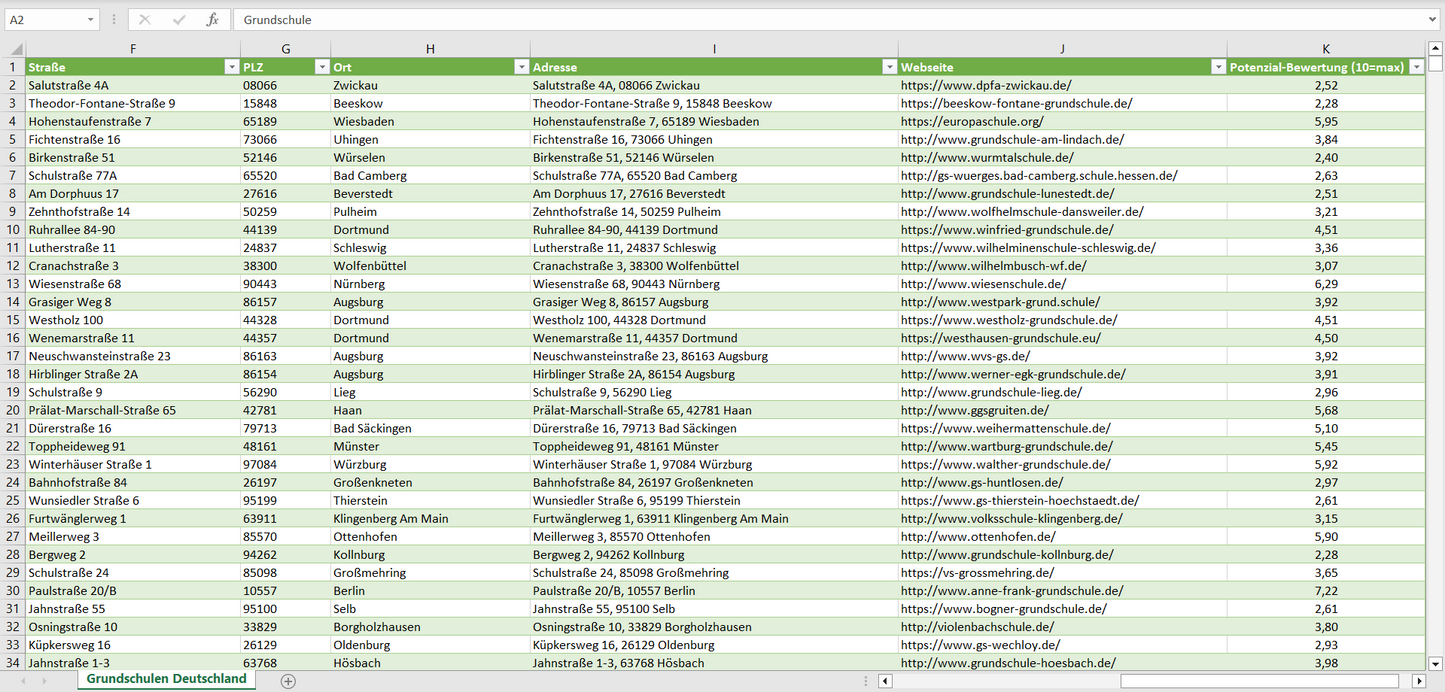Click the Enter checkmark icon in formula bar

pyautogui.click(x=179, y=20)
